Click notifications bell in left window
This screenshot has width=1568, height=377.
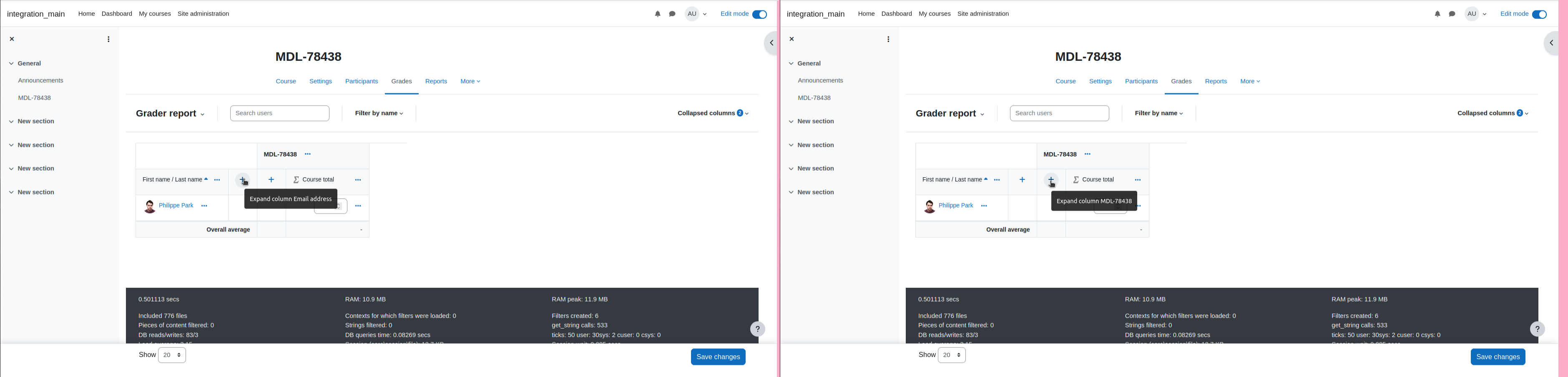(657, 14)
